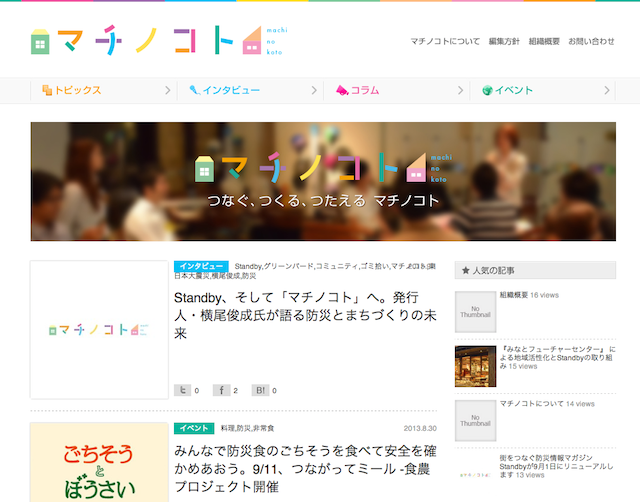Viewport: 640px width, 502px height.
Task: Open the 編集方針 header link
Action: tap(504, 41)
